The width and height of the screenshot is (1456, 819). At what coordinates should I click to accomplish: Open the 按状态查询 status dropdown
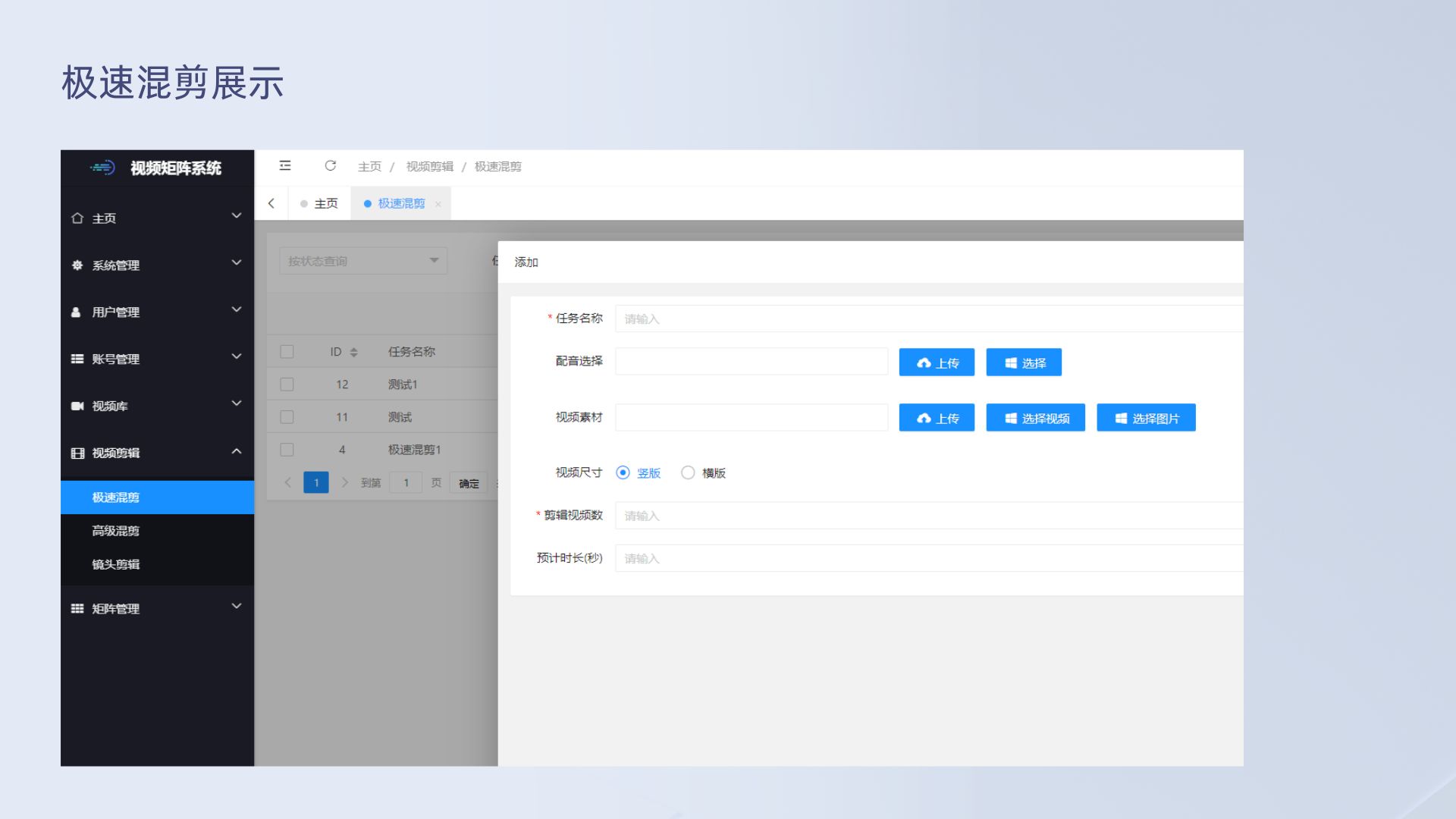[x=363, y=261]
